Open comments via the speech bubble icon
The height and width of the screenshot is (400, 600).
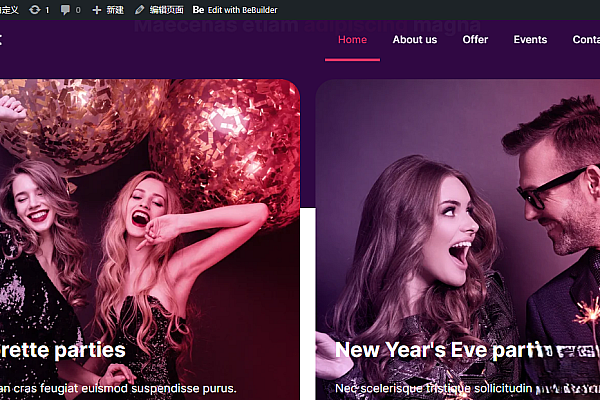click(65, 9)
